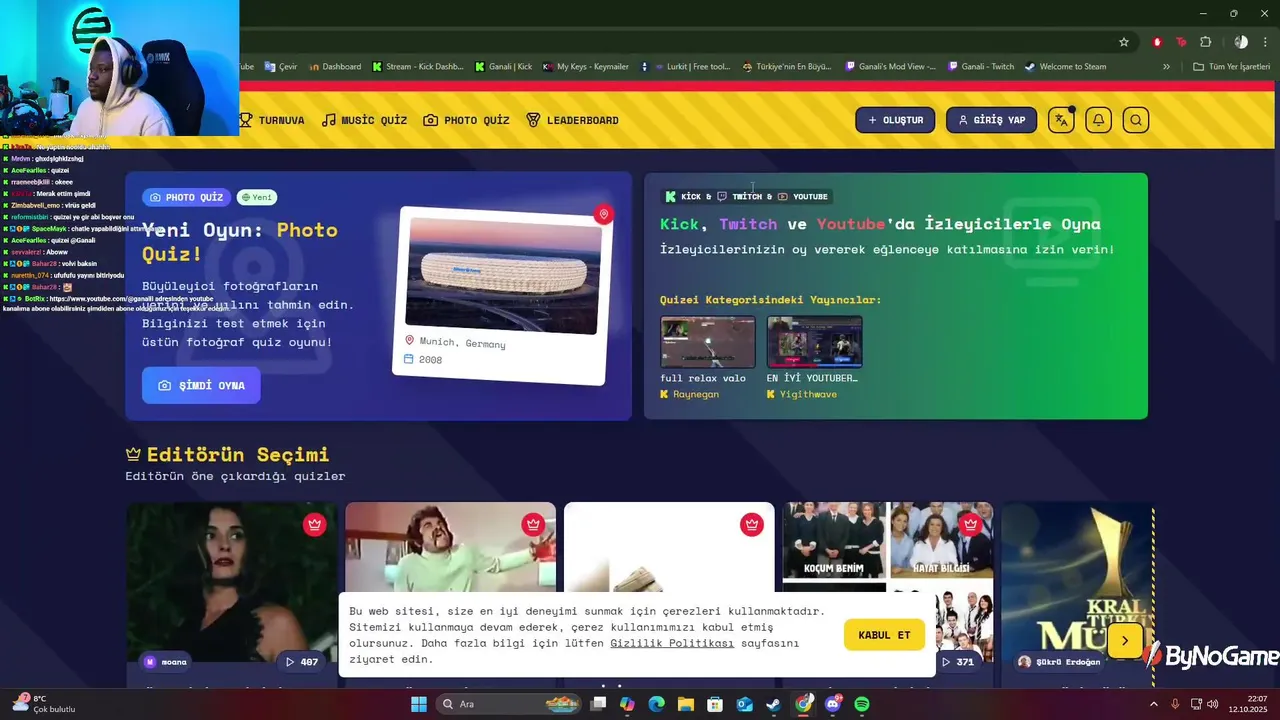Click the crown badge on green-shirt man card

533,524
